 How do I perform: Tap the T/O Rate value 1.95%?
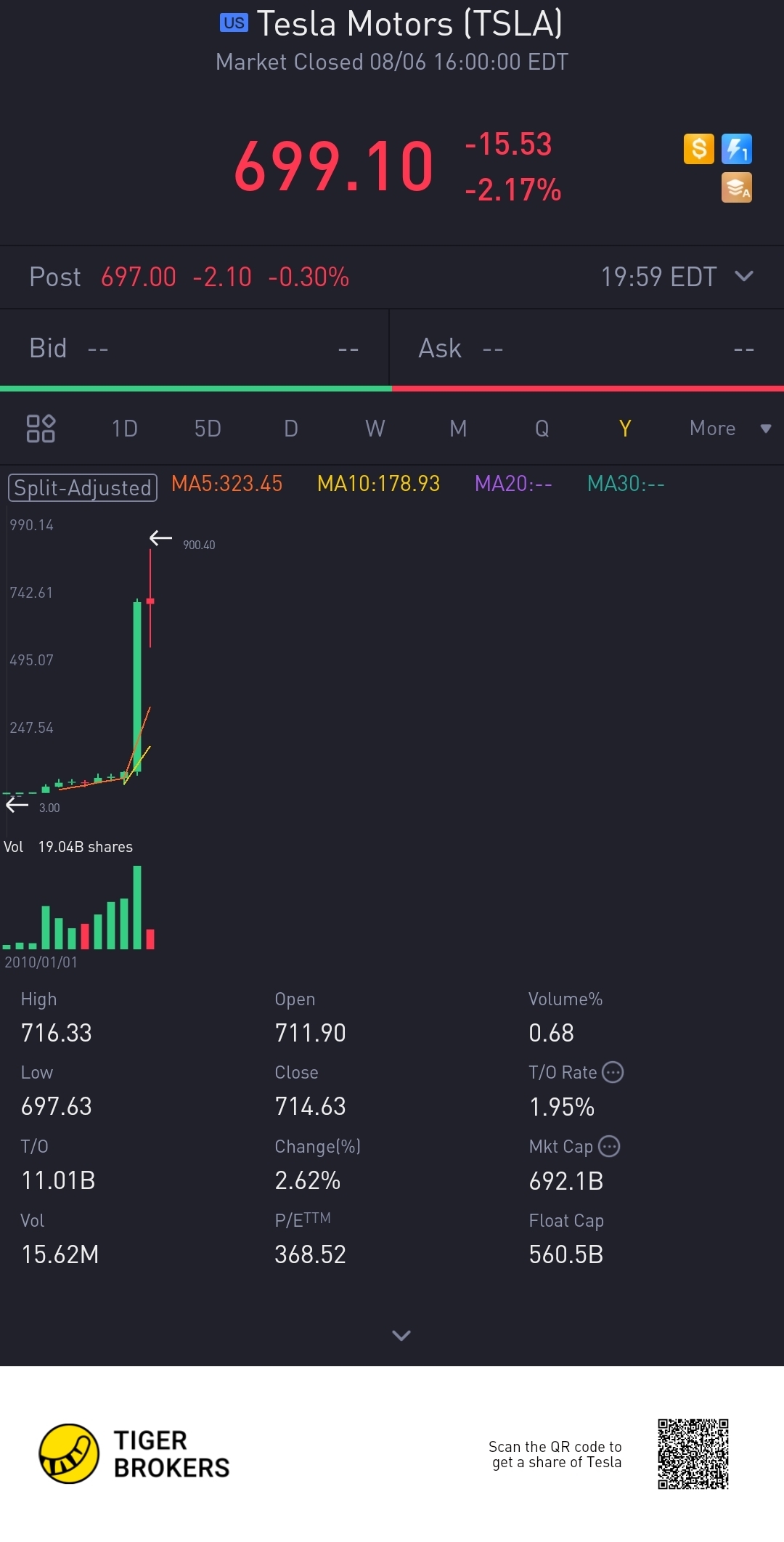coord(562,1107)
